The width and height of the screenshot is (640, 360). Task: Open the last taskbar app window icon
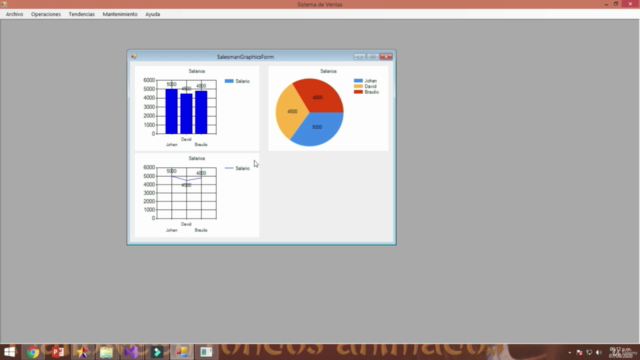[207, 352]
